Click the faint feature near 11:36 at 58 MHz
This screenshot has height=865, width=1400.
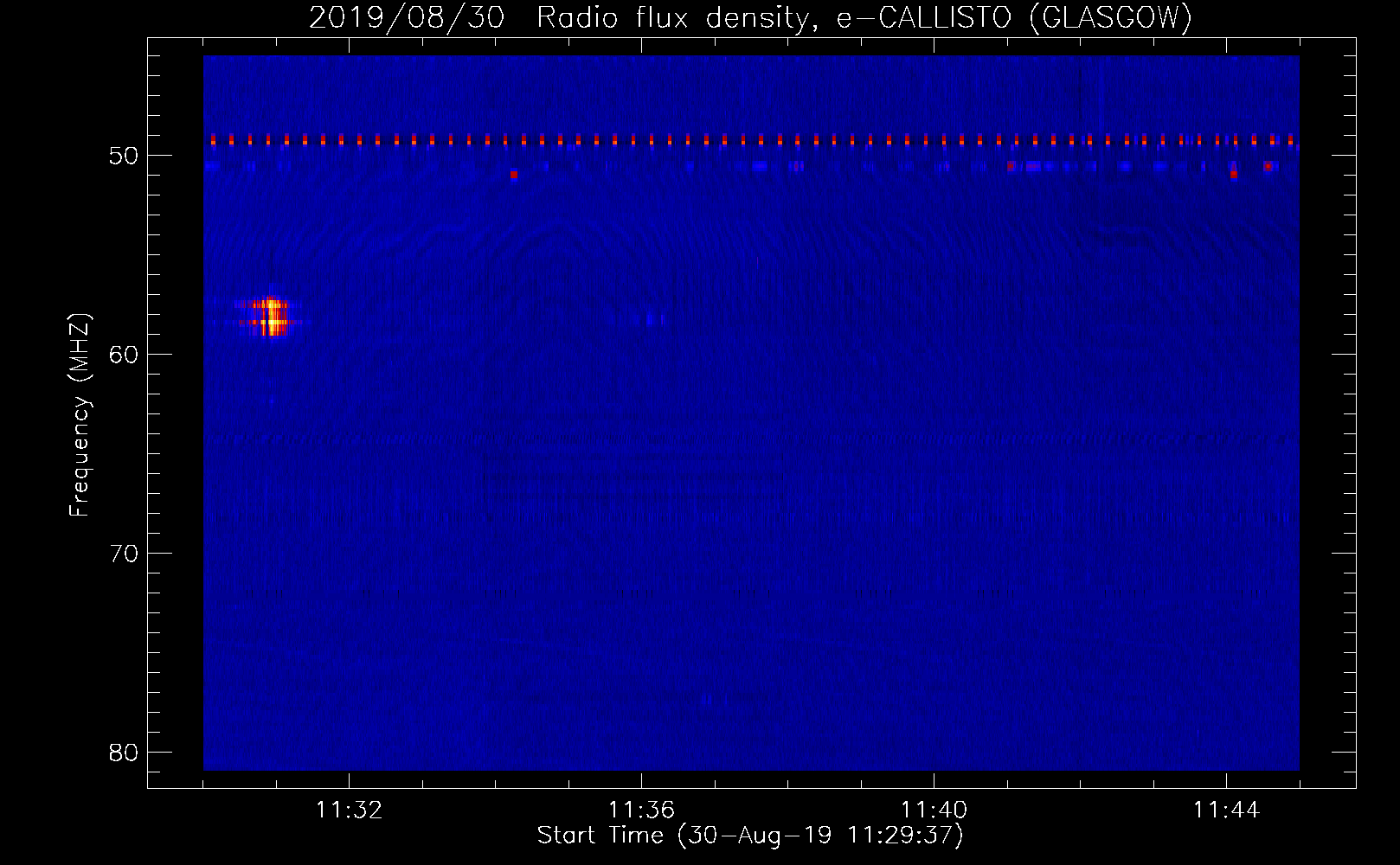[x=655, y=319]
